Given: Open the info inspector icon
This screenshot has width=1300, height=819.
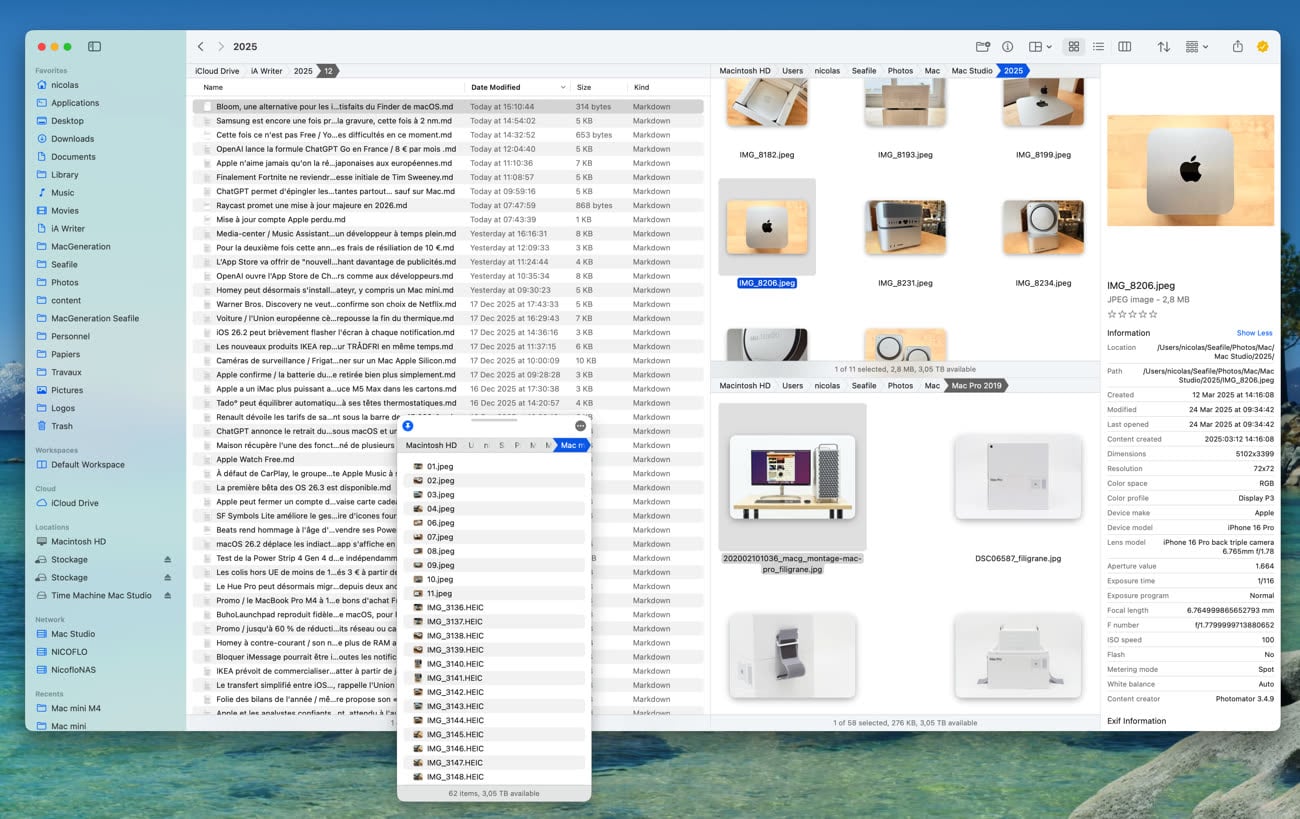Looking at the screenshot, I should coord(1007,47).
